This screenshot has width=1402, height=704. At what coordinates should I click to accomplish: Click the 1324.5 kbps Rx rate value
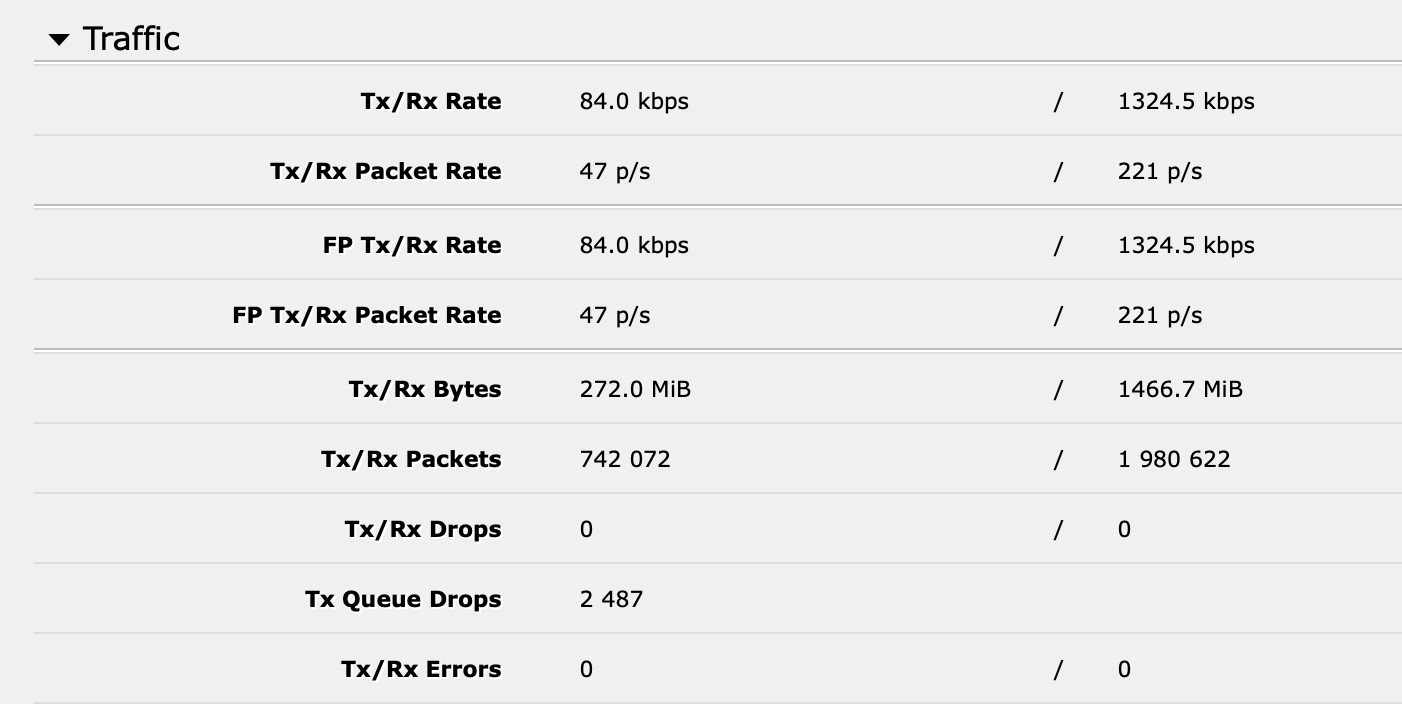[x=1185, y=101]
